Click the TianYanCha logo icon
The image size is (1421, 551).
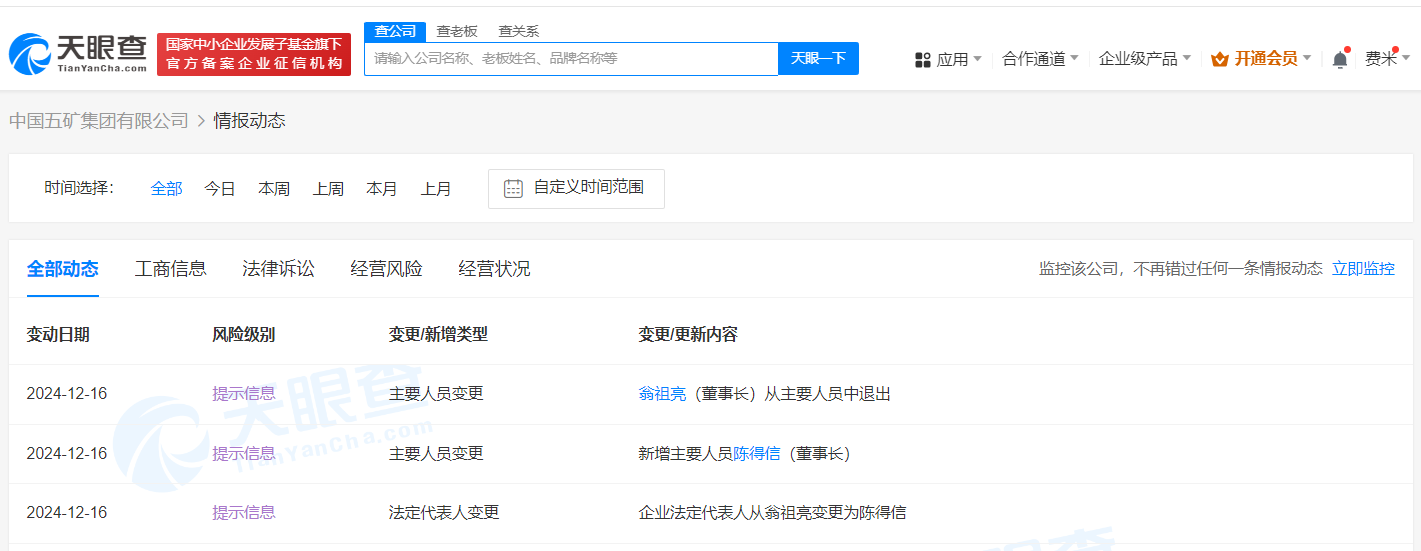[x=30, y=54]
